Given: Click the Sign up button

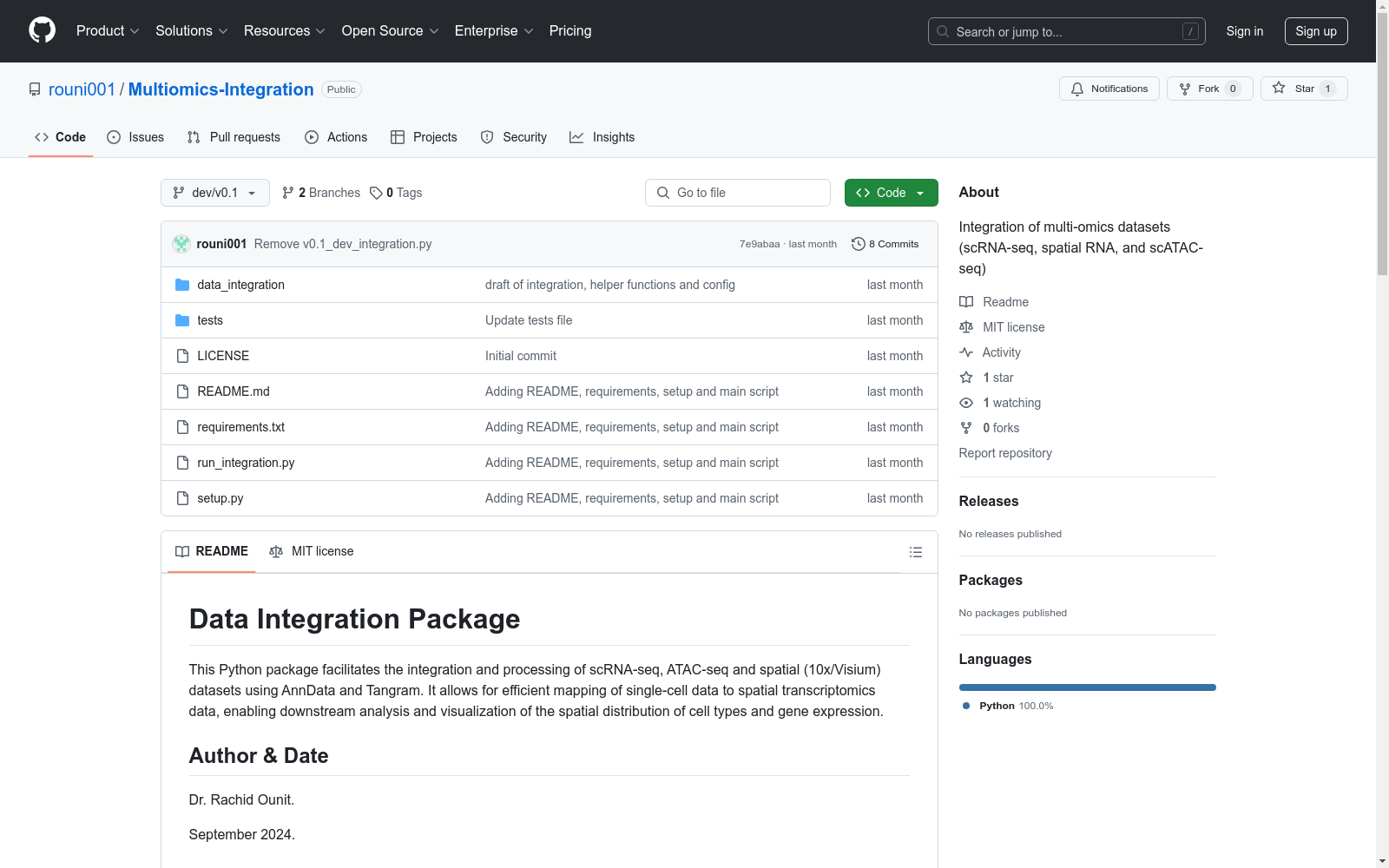Looking at the screenshot, I should click(1316, 31).
